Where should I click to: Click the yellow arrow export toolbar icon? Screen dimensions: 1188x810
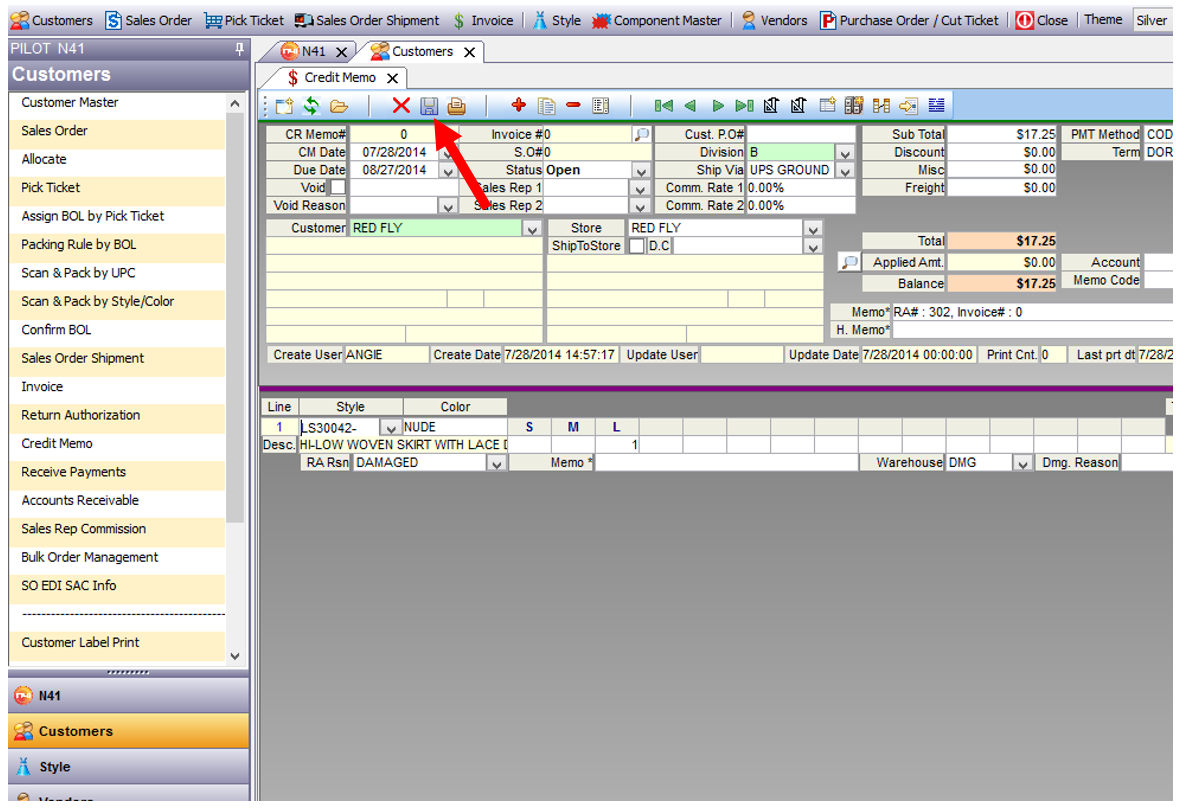click(x=908, y=106)
